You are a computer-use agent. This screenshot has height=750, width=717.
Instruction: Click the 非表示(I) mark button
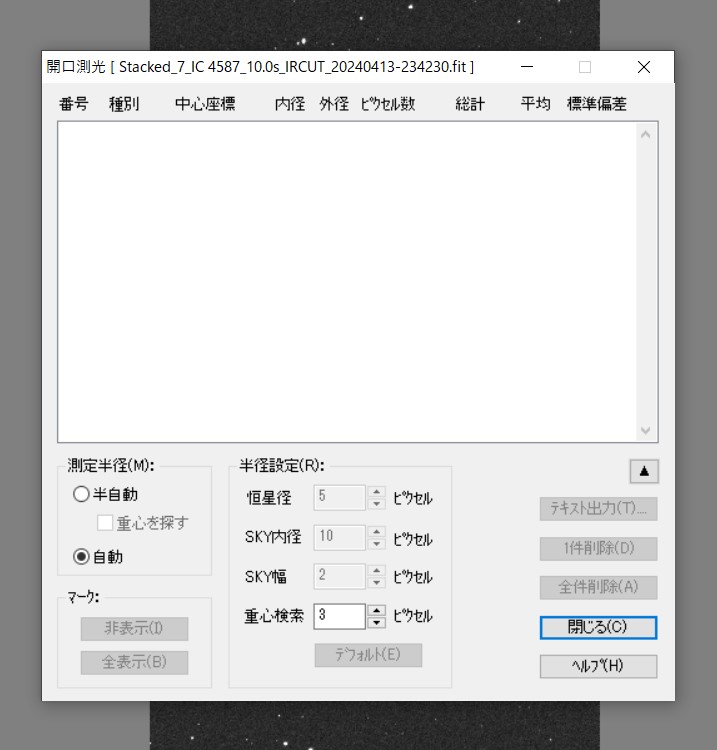pyautogui.click(x=134, y=629)
